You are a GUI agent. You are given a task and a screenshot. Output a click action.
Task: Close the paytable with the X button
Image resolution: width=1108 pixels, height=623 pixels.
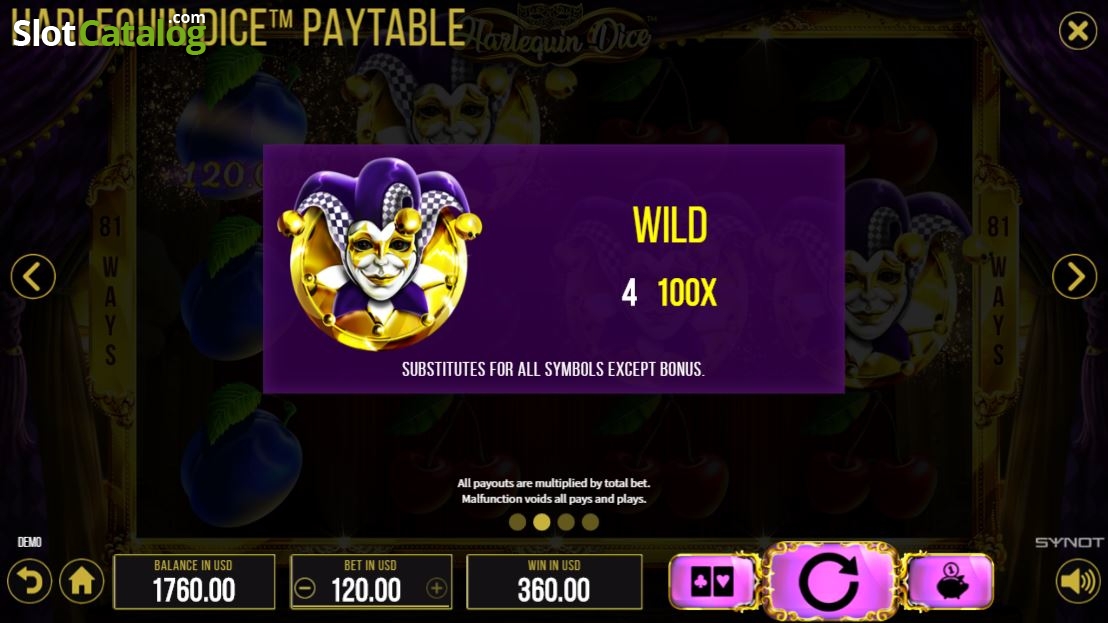(1078, 30)
